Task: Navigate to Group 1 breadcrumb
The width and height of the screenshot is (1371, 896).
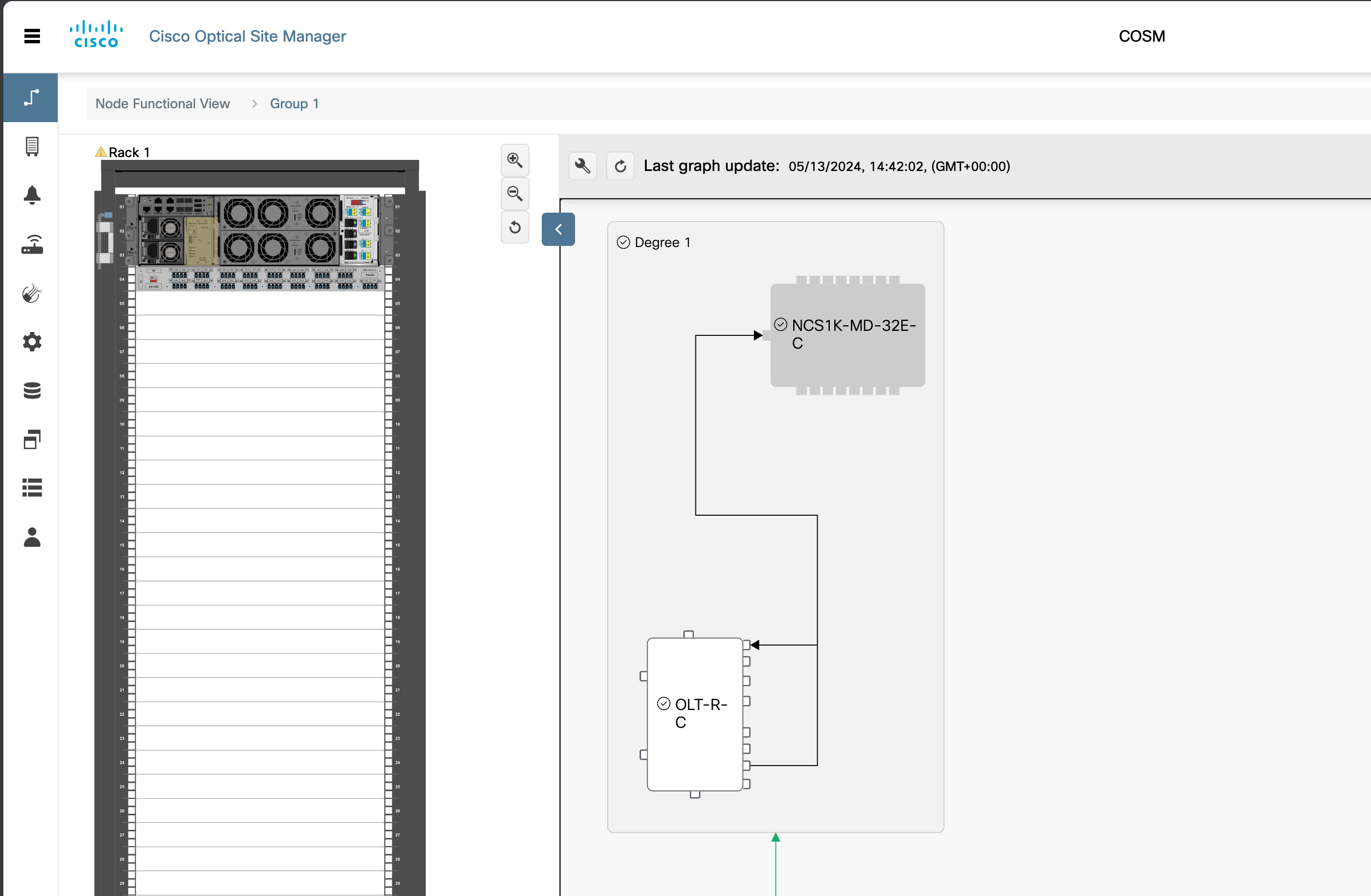Action: pos(294,104)
